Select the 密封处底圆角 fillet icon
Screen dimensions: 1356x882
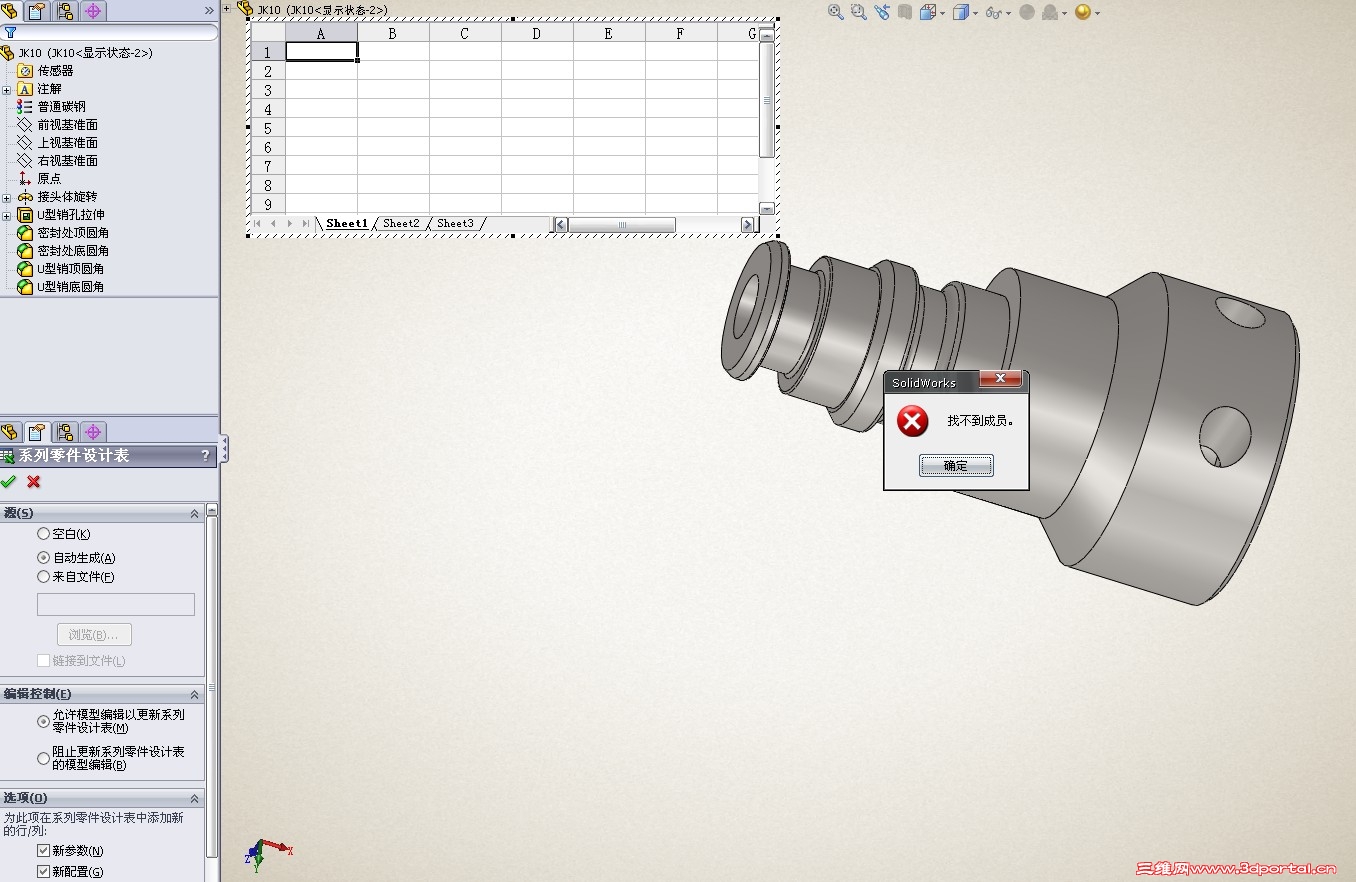[x=25, y=251]
